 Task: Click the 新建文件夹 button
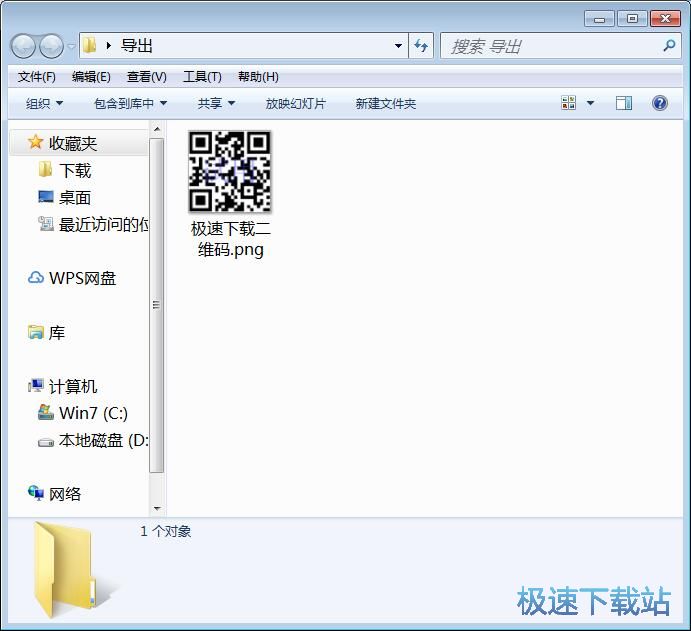click(386, 104)
